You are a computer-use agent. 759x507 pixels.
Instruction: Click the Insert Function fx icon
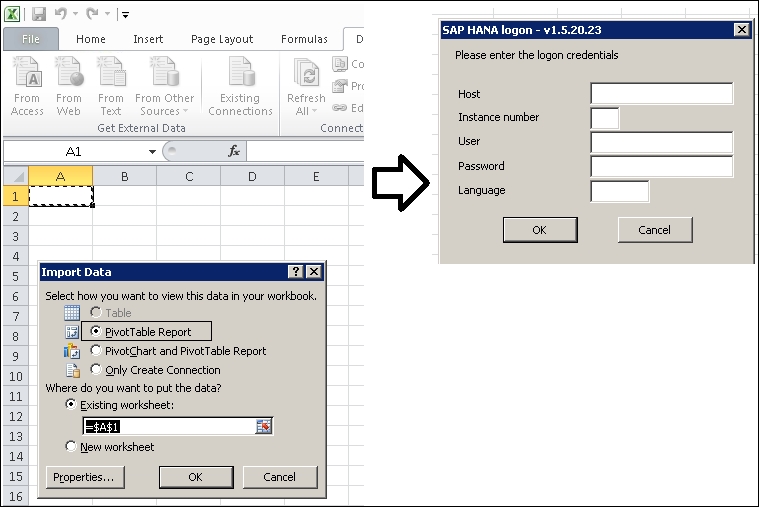pos(234,151)
